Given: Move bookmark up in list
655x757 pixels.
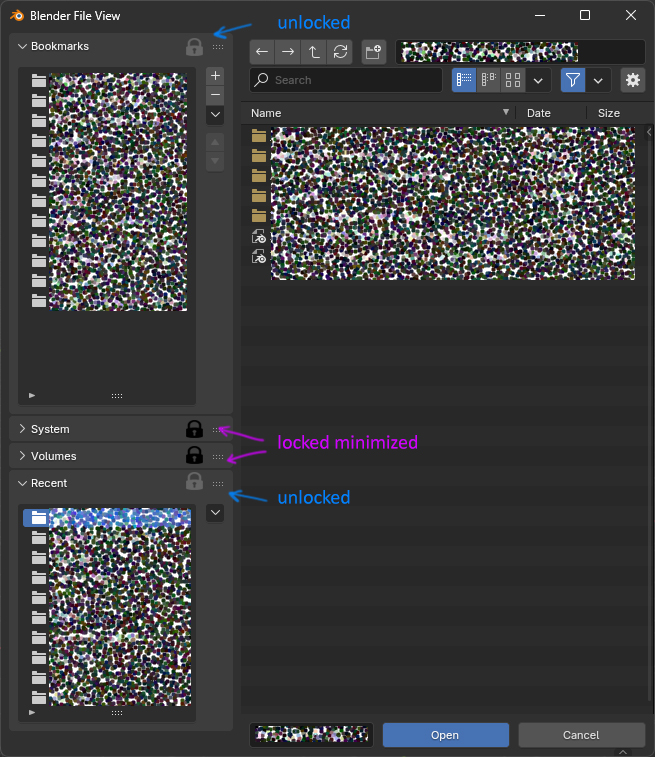Looking at the screenshot, I should [x=215, y=142].
